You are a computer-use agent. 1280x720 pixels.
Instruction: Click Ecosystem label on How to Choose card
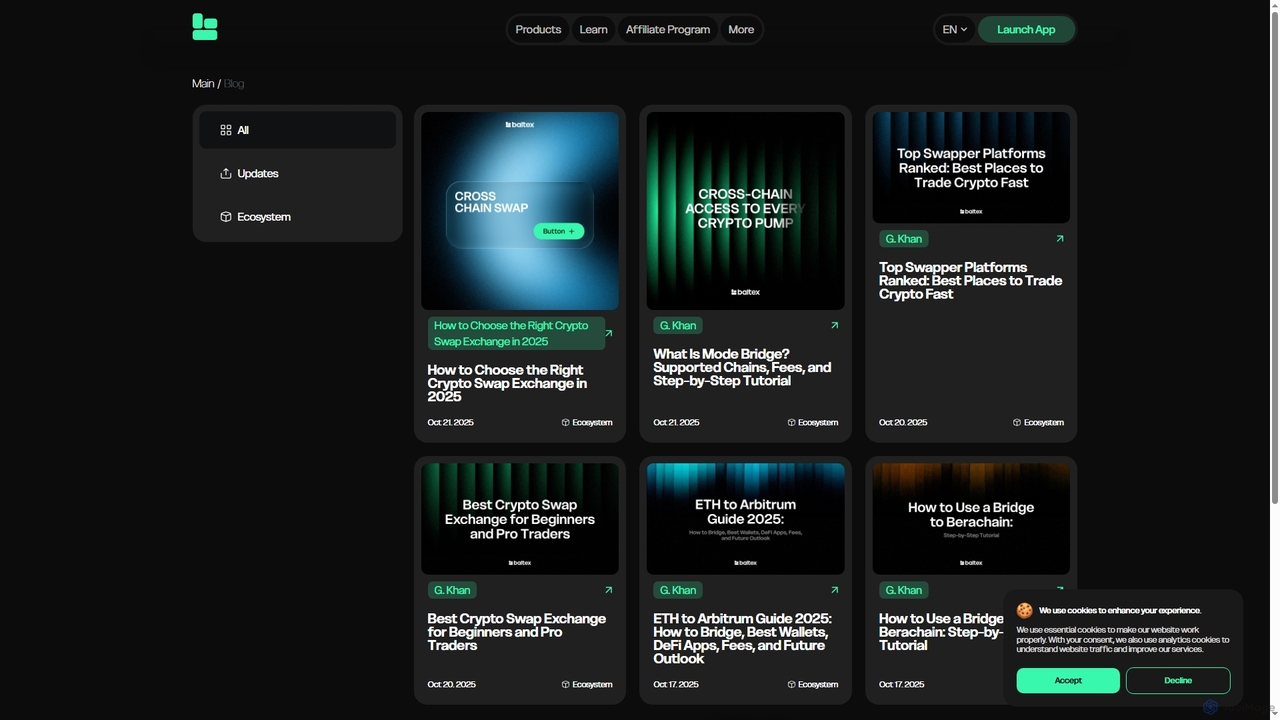coord(587,423)
